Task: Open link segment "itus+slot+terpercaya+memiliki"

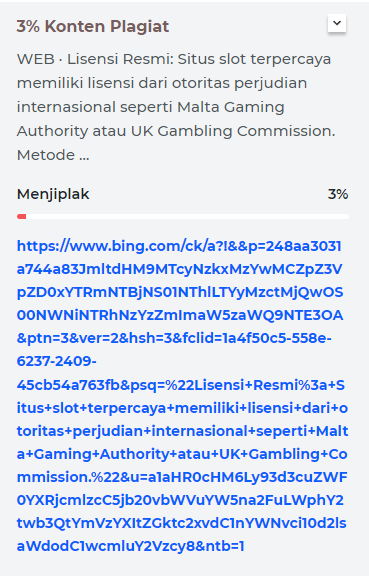Action: [x=128, y=408]
